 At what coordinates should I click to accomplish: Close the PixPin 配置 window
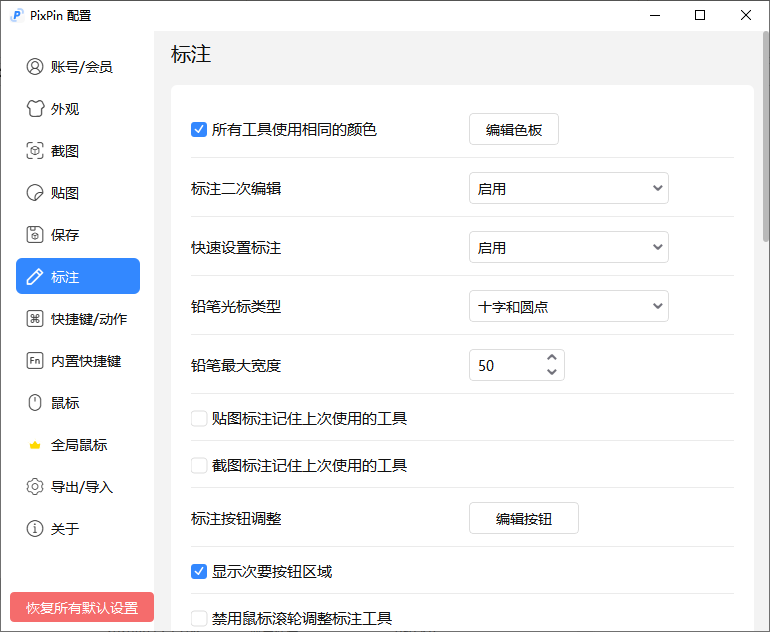(x=745, y=15)
